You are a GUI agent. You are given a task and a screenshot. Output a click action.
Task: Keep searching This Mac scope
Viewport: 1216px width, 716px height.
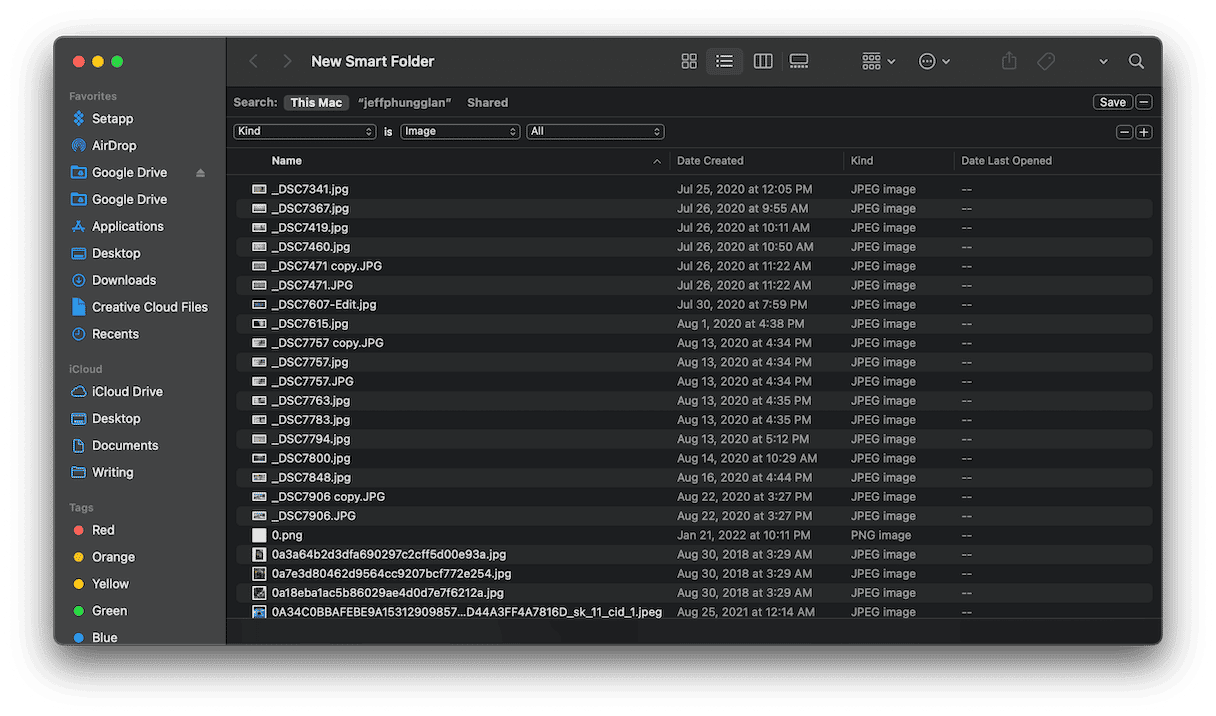(316, 102)
